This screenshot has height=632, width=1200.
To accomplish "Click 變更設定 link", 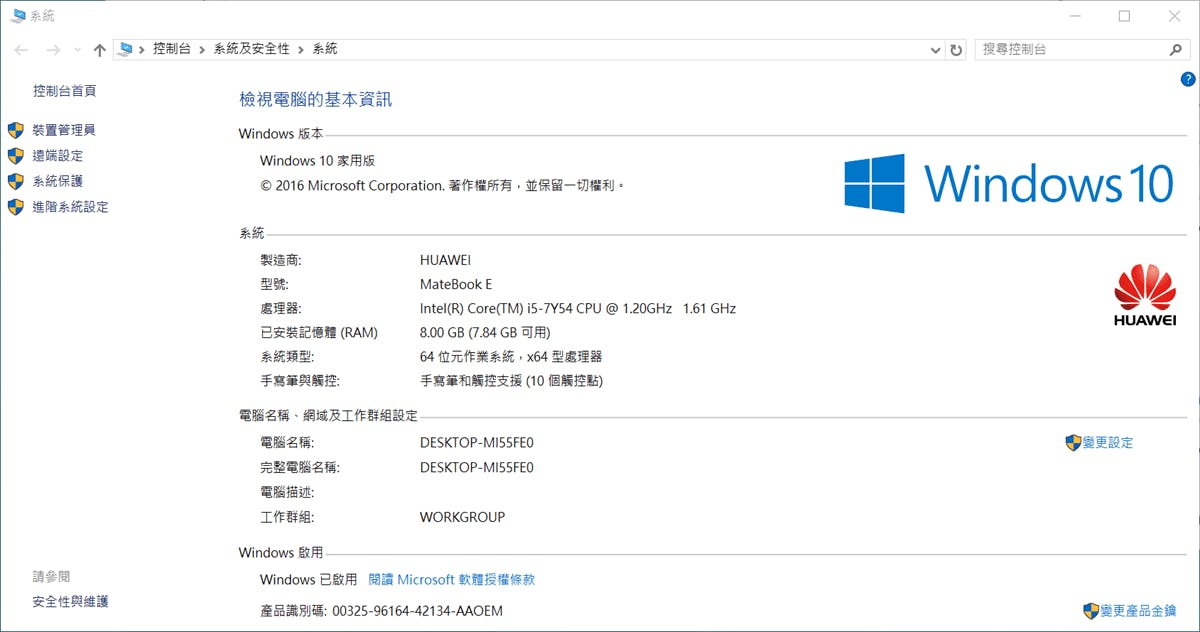I will coord(1108,442).
